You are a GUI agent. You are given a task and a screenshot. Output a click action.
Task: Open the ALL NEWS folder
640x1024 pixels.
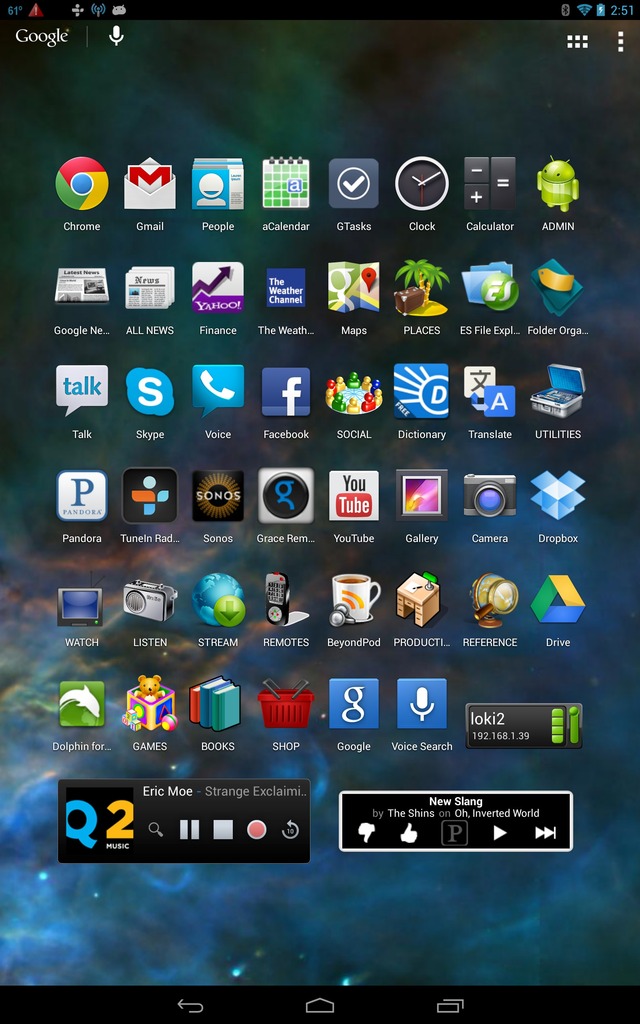pos(150,287)
